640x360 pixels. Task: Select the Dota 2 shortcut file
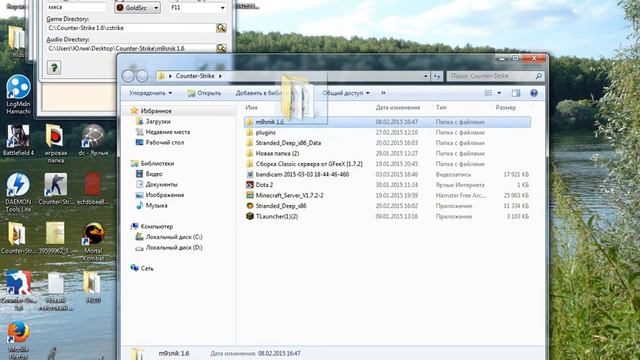point(387,185)
